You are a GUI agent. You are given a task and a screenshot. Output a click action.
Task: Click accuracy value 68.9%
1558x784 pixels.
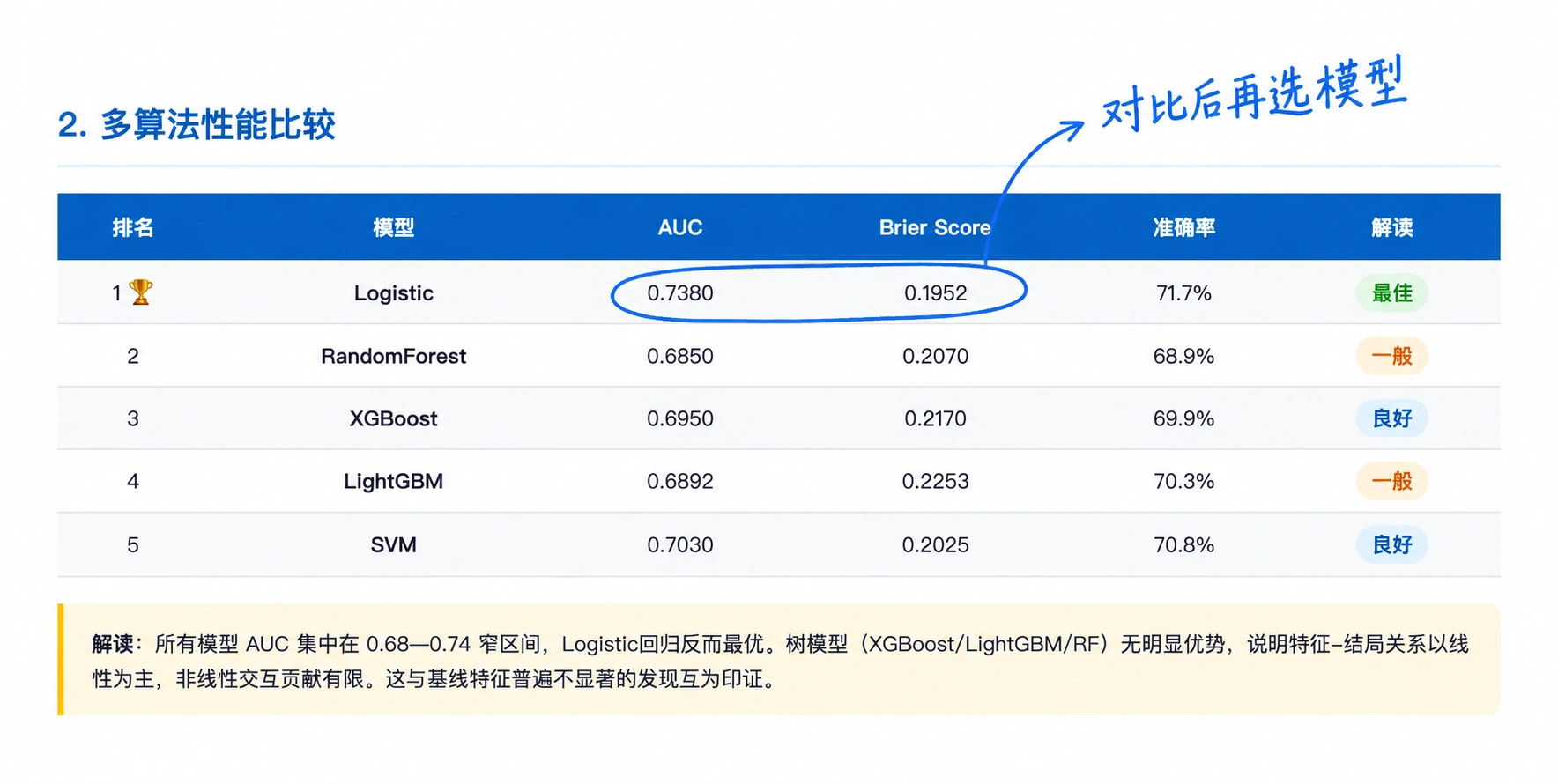tap(1183, 356)
